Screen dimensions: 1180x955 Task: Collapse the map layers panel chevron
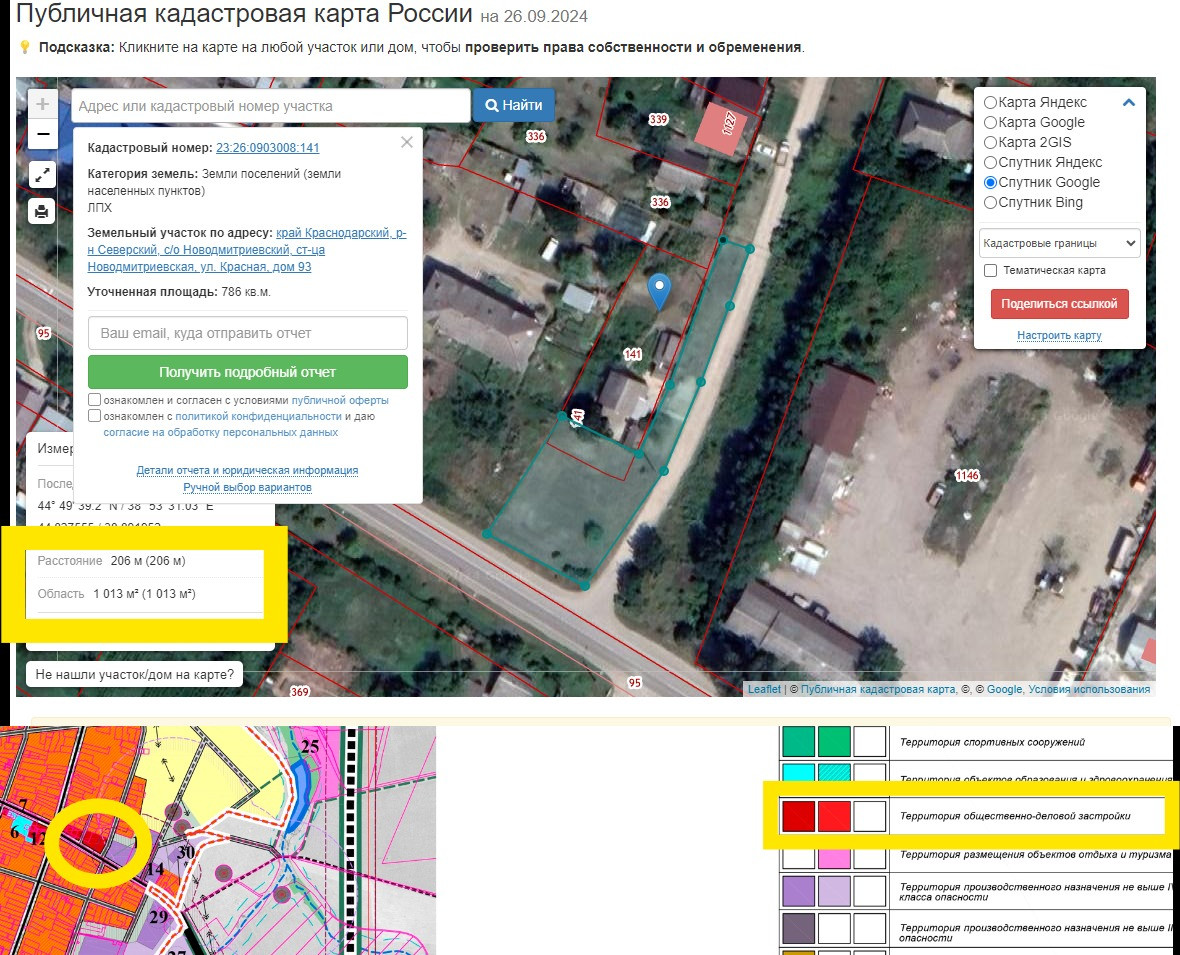tap(1129, 102)
